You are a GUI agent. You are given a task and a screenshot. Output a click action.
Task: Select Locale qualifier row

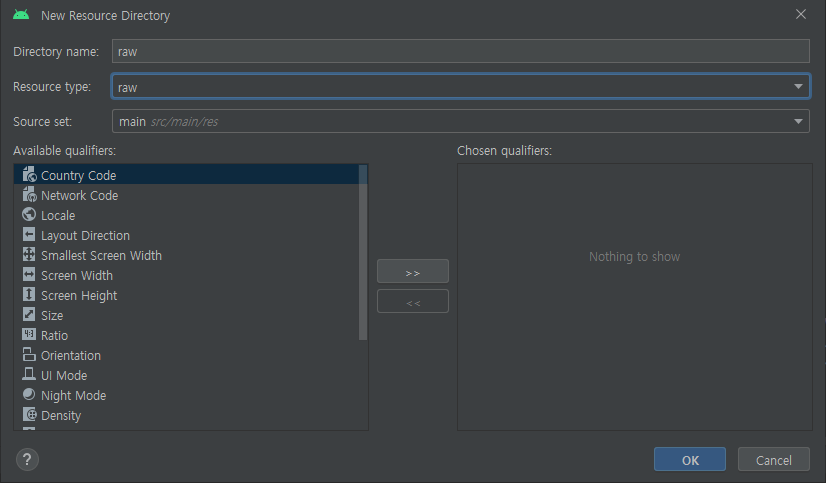pyautogui.click(x=186, y=215)
